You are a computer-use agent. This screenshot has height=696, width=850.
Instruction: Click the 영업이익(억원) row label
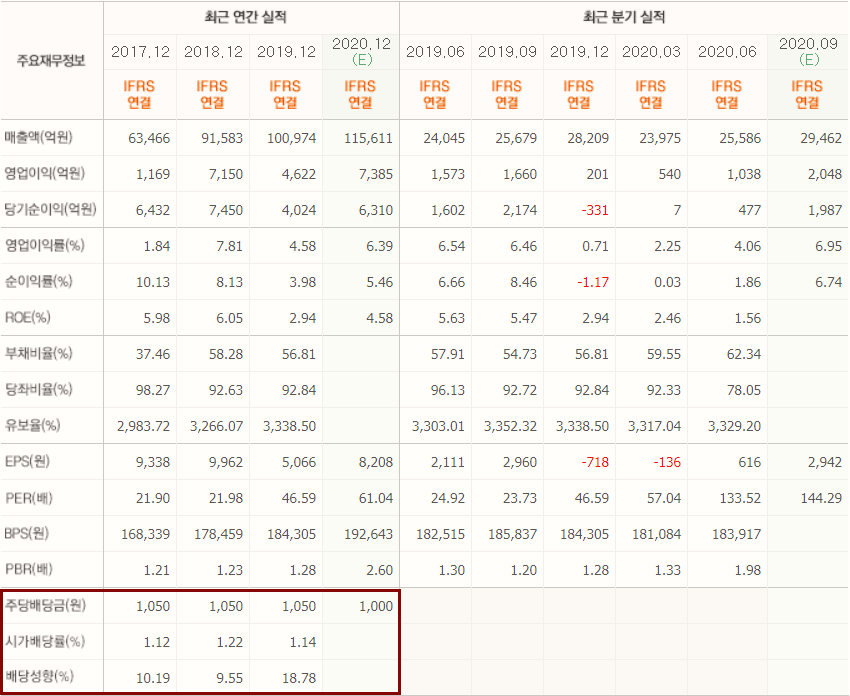coord(44,173)
